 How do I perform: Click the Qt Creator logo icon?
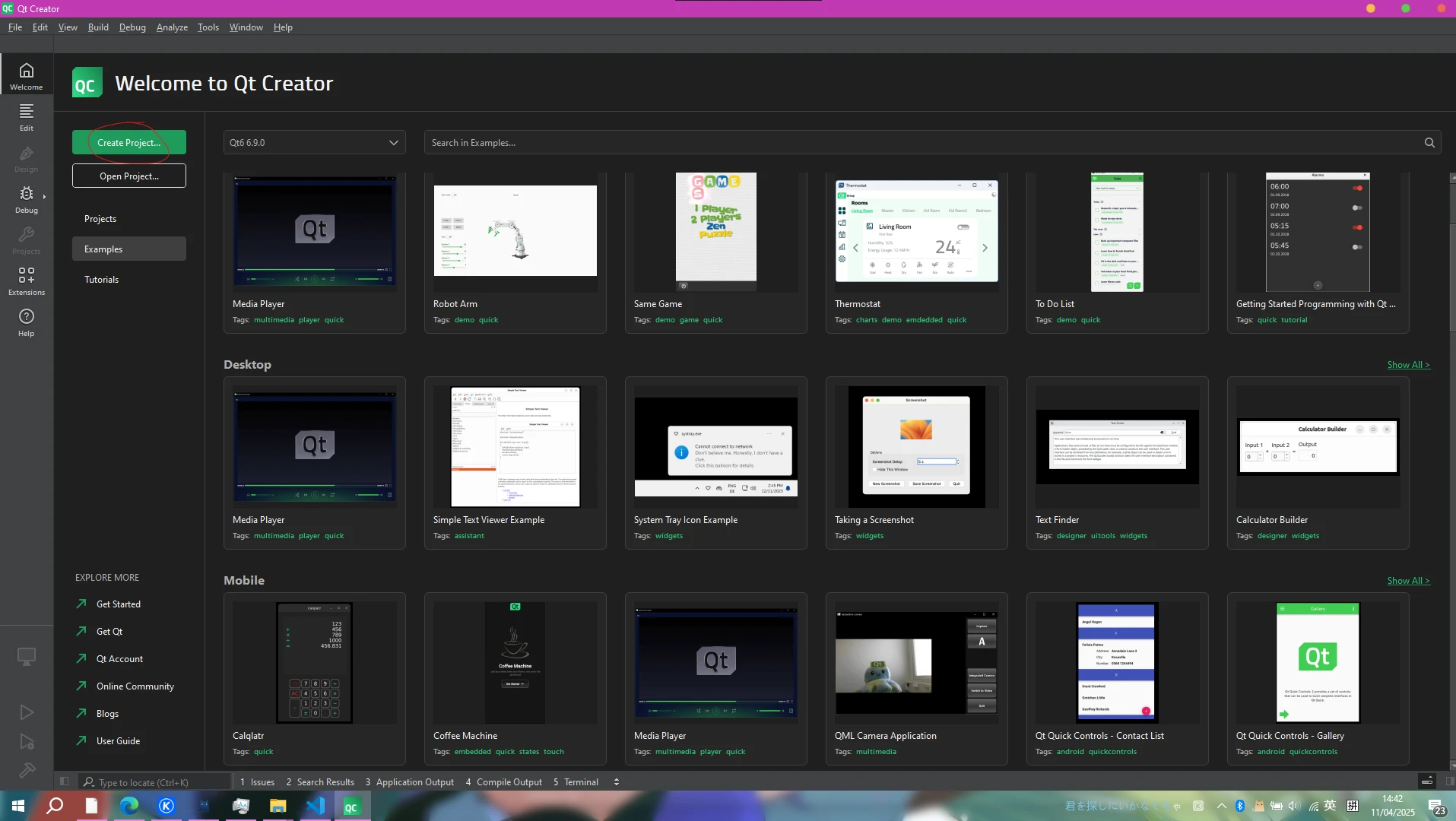click(x=87, y=83)
